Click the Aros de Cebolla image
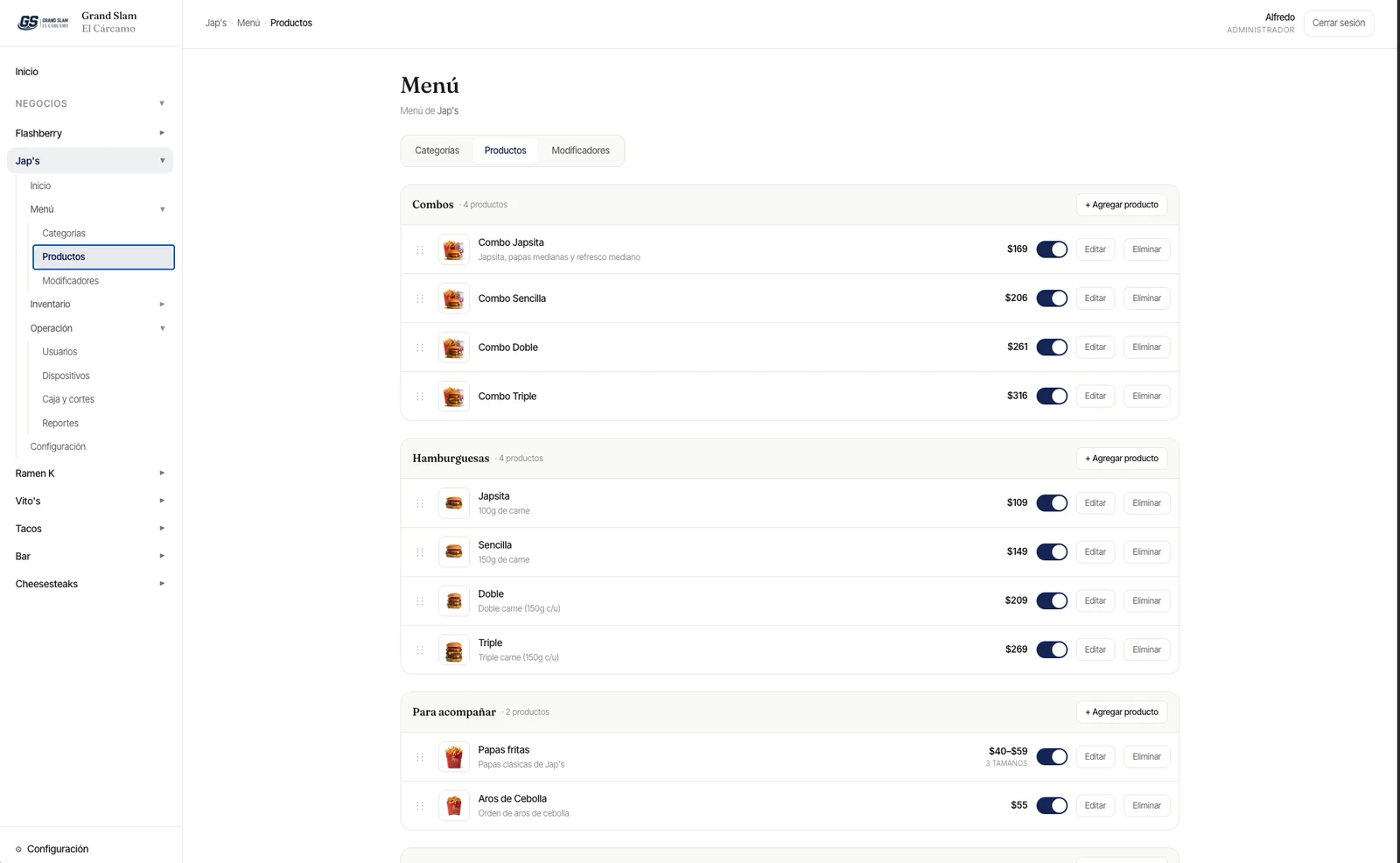1400x863 pixels. point(453,806)
